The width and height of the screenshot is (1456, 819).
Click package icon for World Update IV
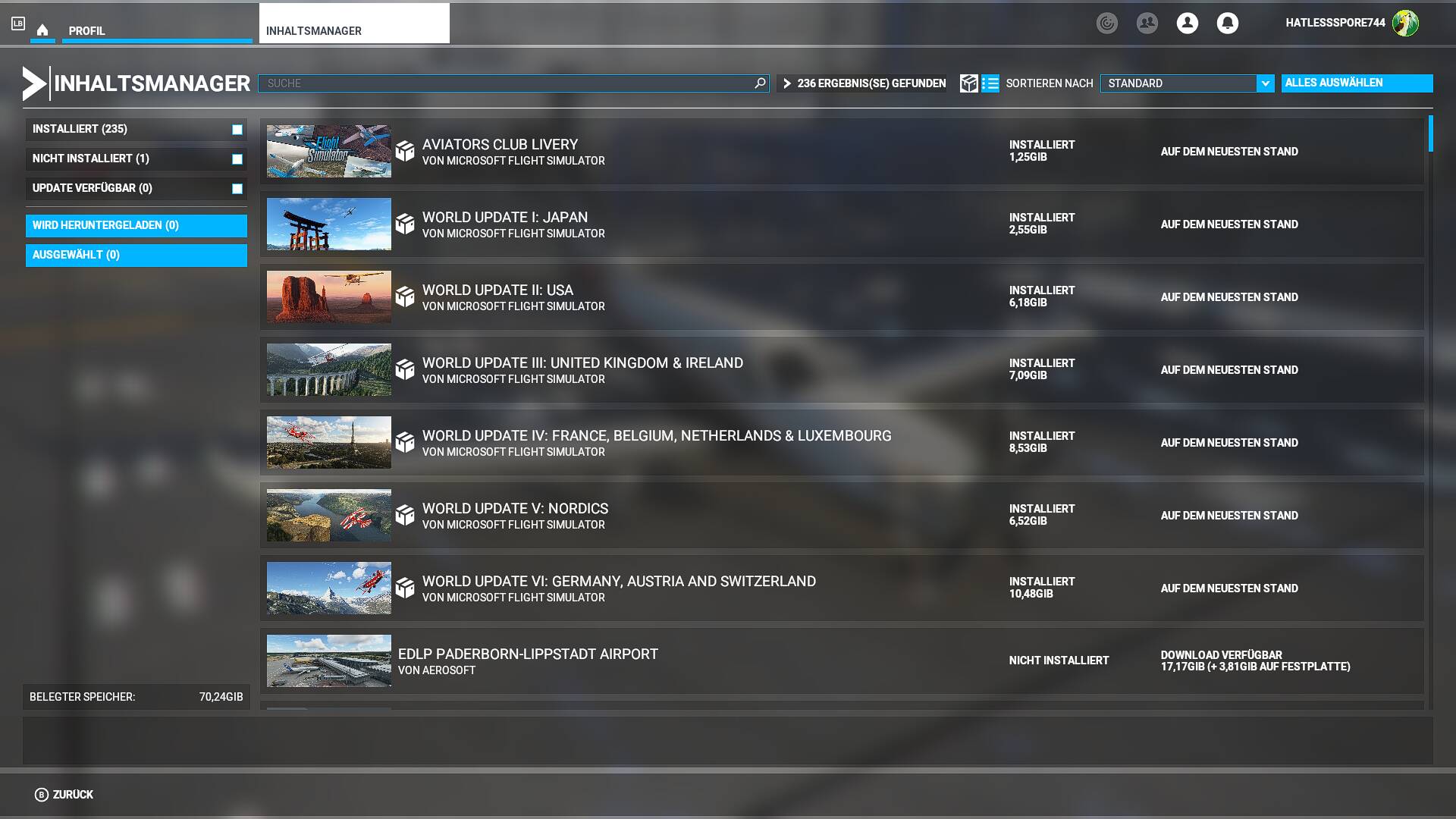coord(405,442)
